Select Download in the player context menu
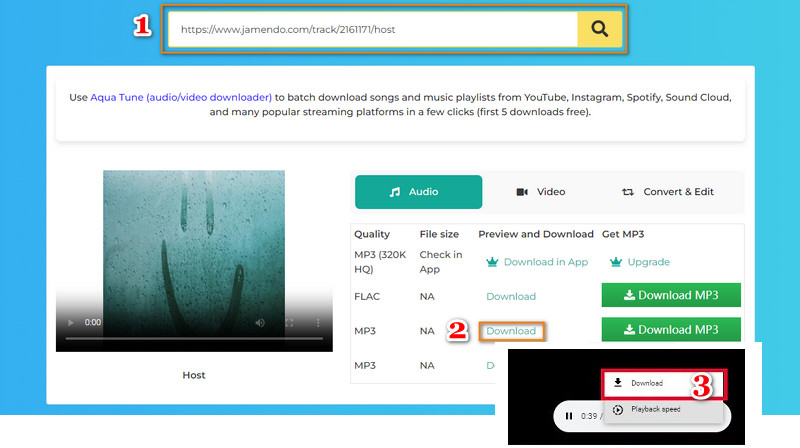Viewport: 800px width, 448px height. tap(663, 383)
